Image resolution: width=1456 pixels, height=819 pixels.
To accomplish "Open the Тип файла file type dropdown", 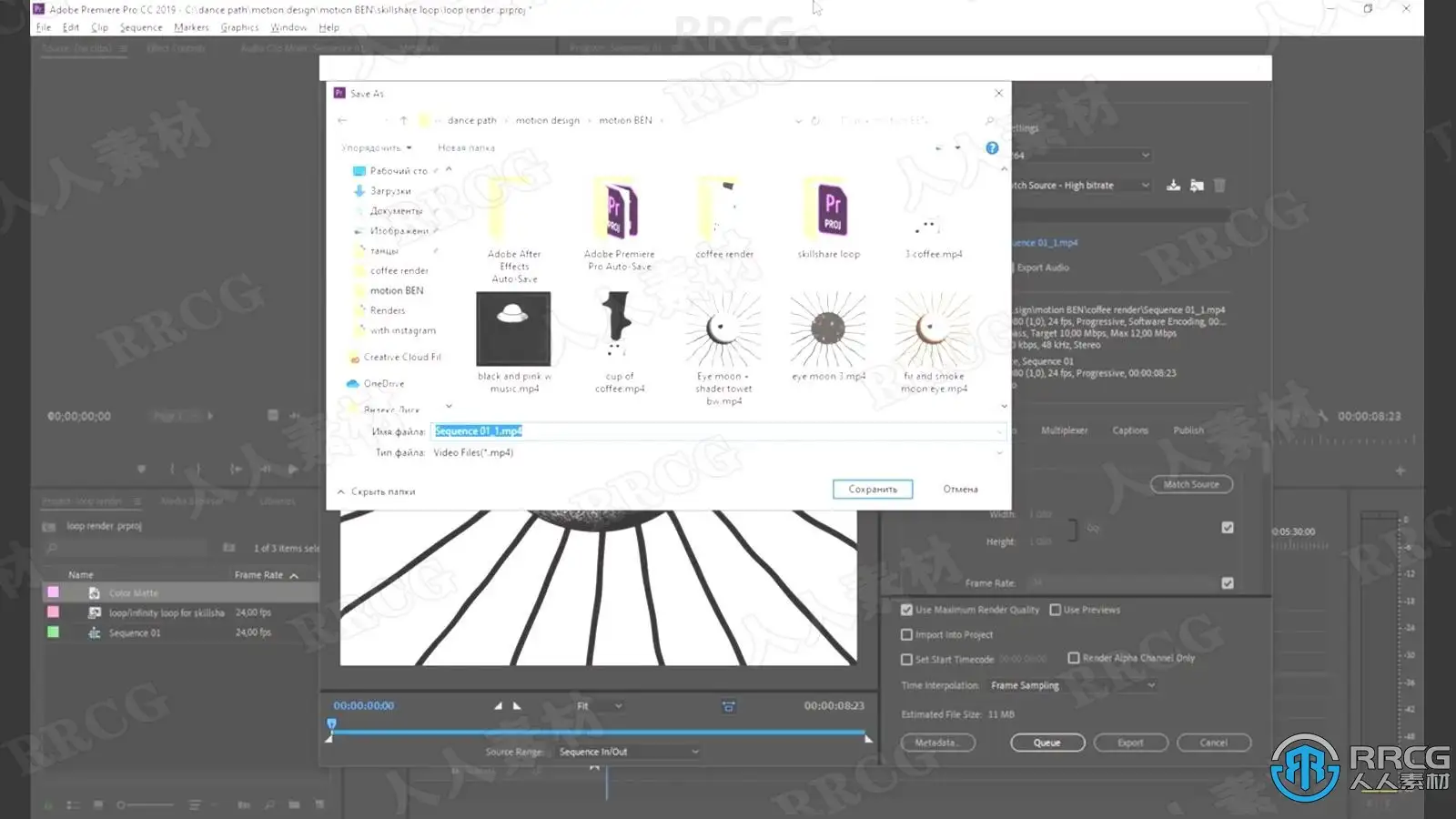I will [x=718, y=452].
